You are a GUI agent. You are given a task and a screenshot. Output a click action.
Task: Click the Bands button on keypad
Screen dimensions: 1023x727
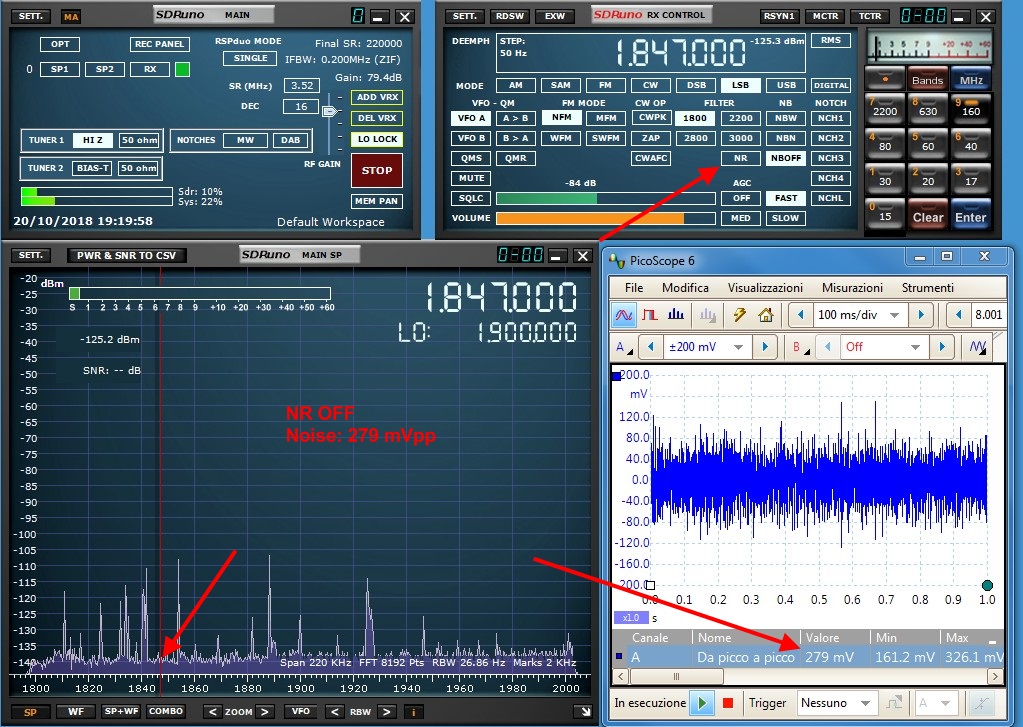[928, 79]
